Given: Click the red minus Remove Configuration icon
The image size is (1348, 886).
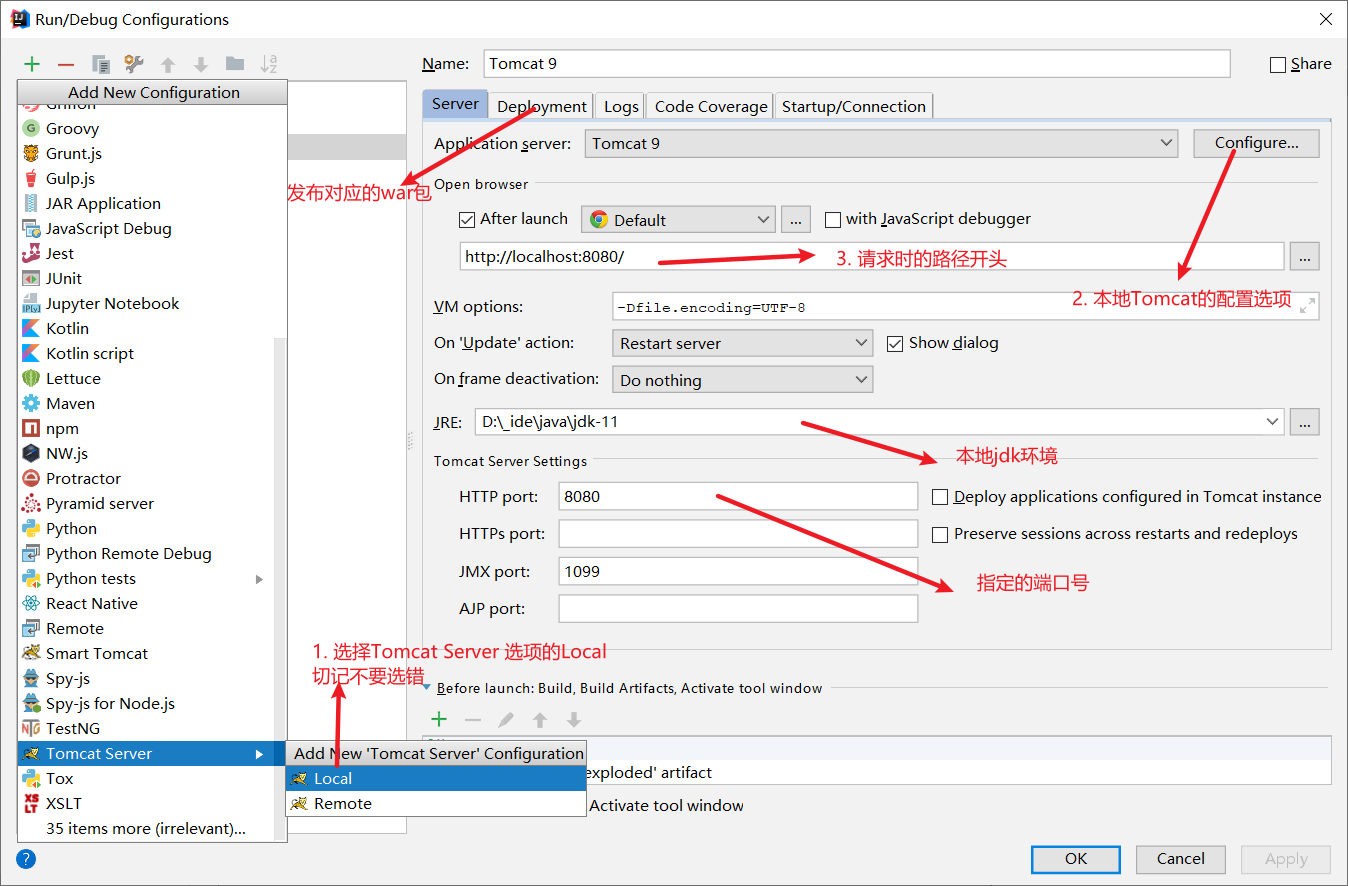Looking at the screenshot, I should click(66, 64).
